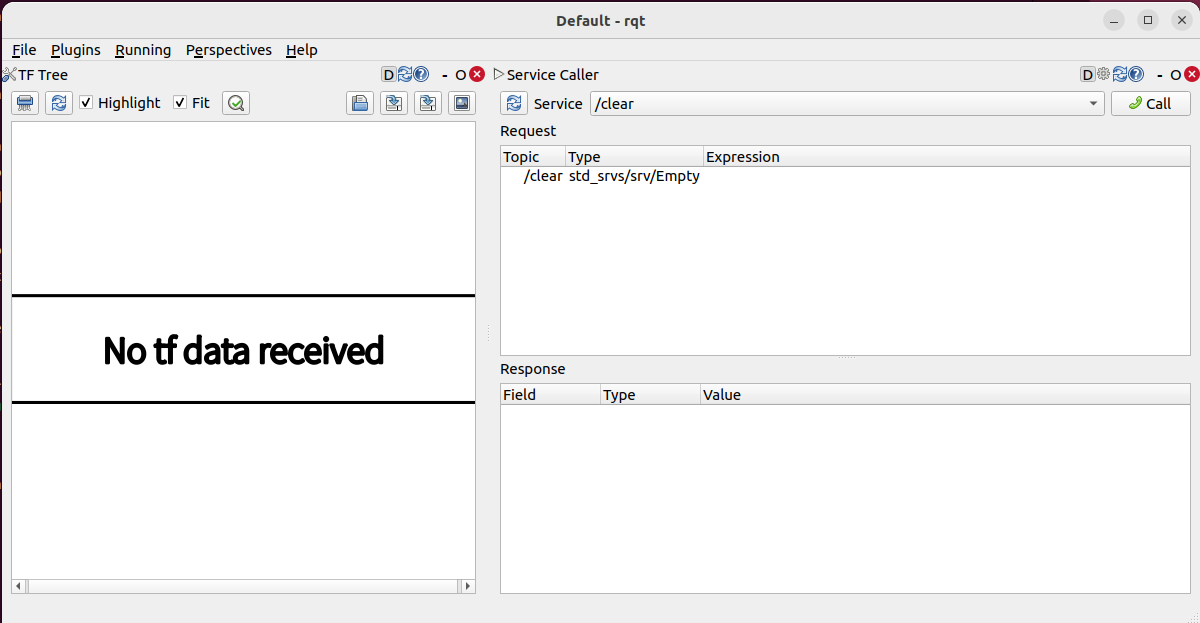Reload the Service Caller plugin
The image size is (1200, 623).
click(1120, 74)
